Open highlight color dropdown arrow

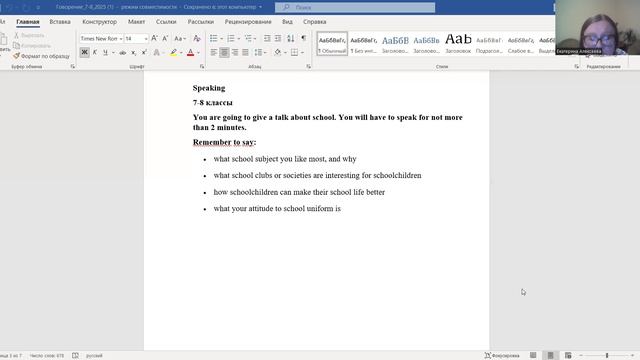point(181,53)
